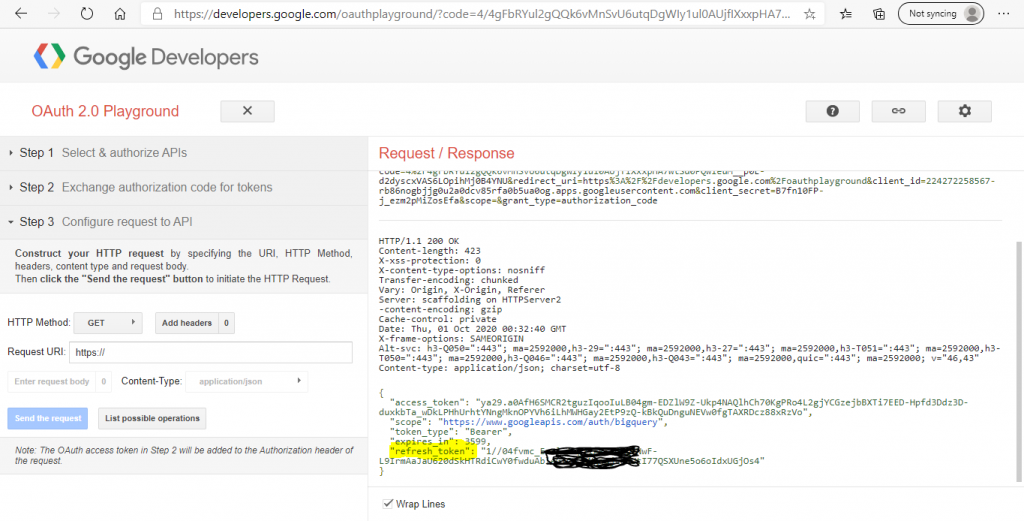
Task: Open the HTTP Method GET dropdown
Action: click(x=108, y=323)
